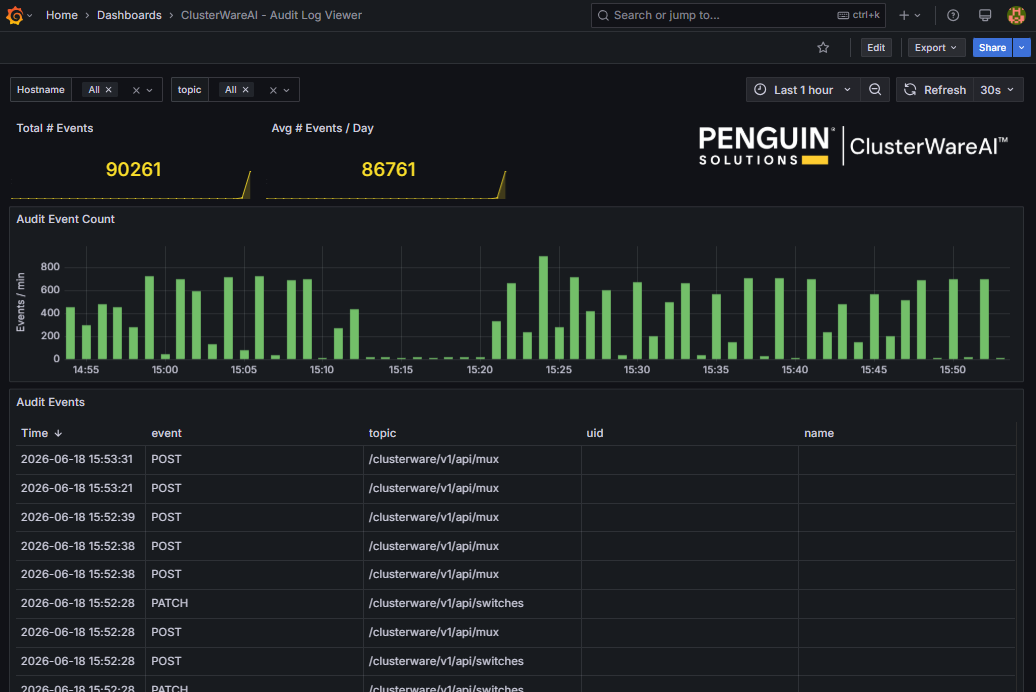Expand the Share button arrow options

coord(1021,48)
